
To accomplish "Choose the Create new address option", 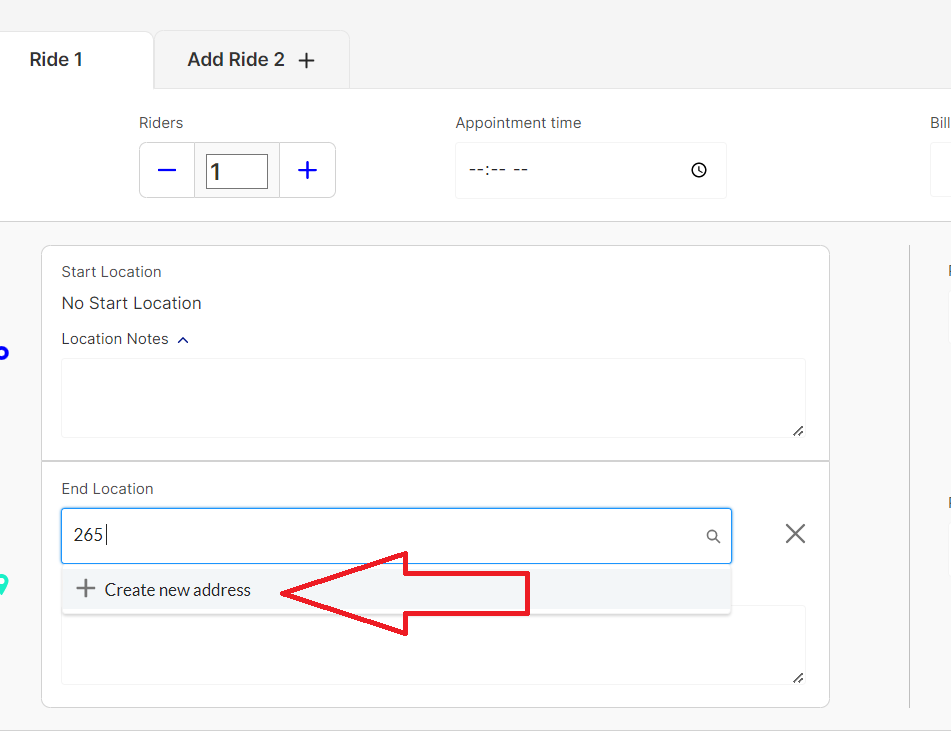I will (178, 590).
